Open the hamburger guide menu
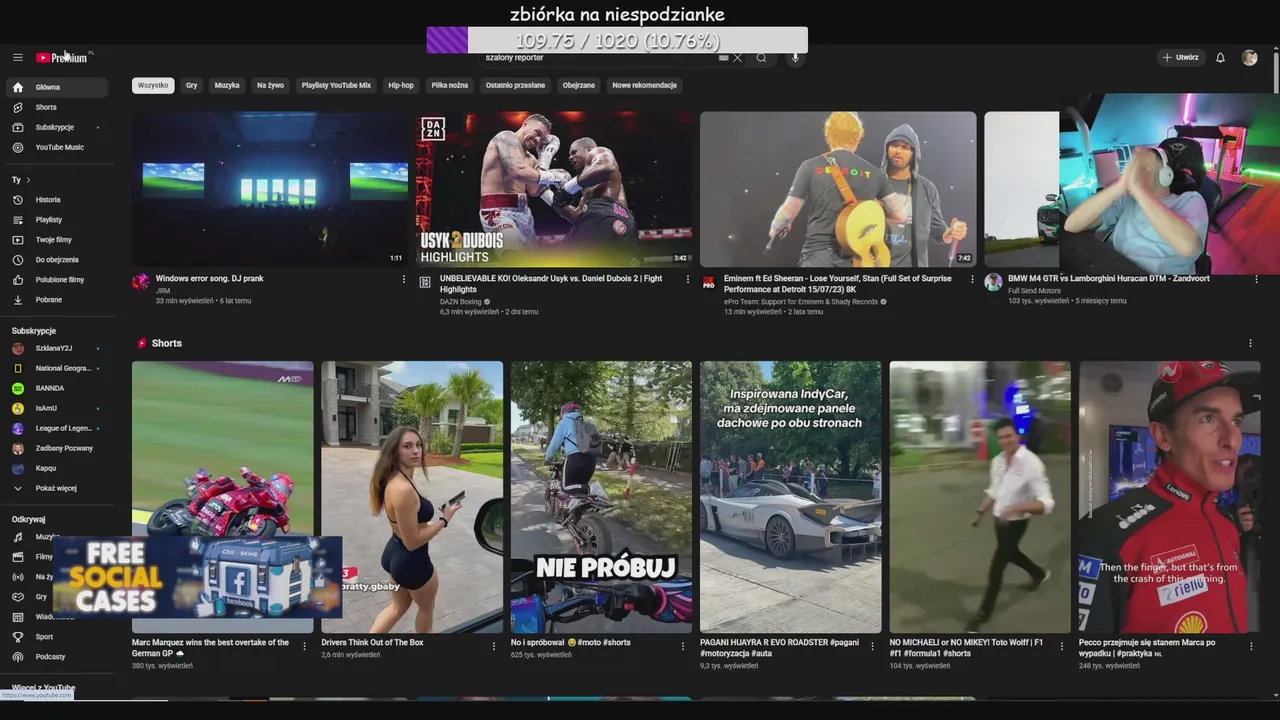Viewport: 1280px width, 720px height. point(18,58)
